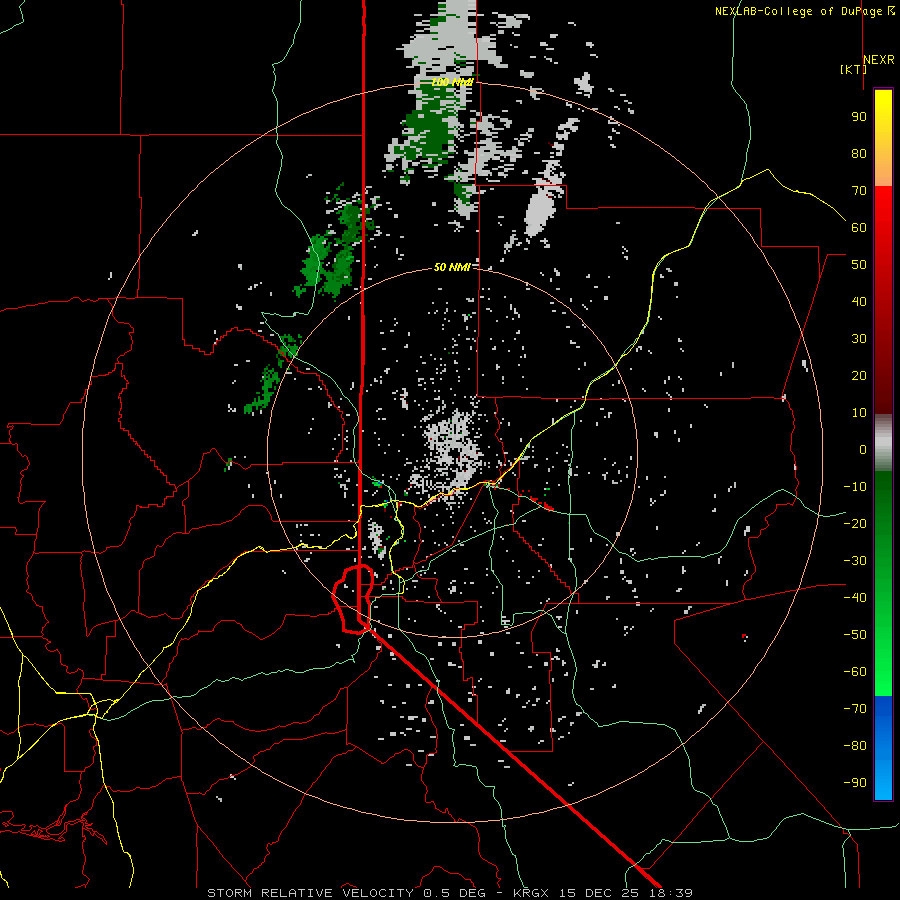Click the -40 scale value
Image resolution: width=900 pixels, height=900 pixels.
pos(855,598)
